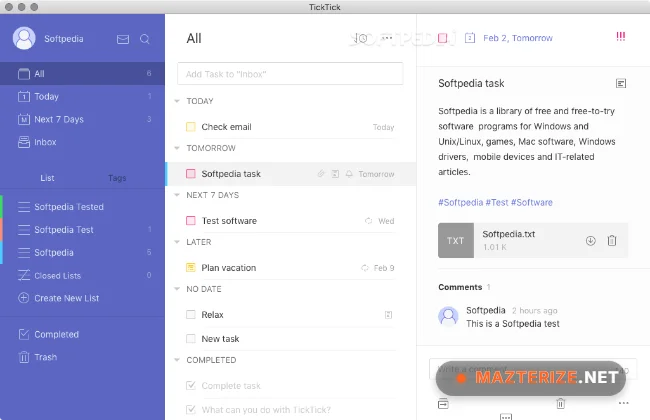Click the #Software tag
This screenshot has width=650, height=420.
point(532,202)
